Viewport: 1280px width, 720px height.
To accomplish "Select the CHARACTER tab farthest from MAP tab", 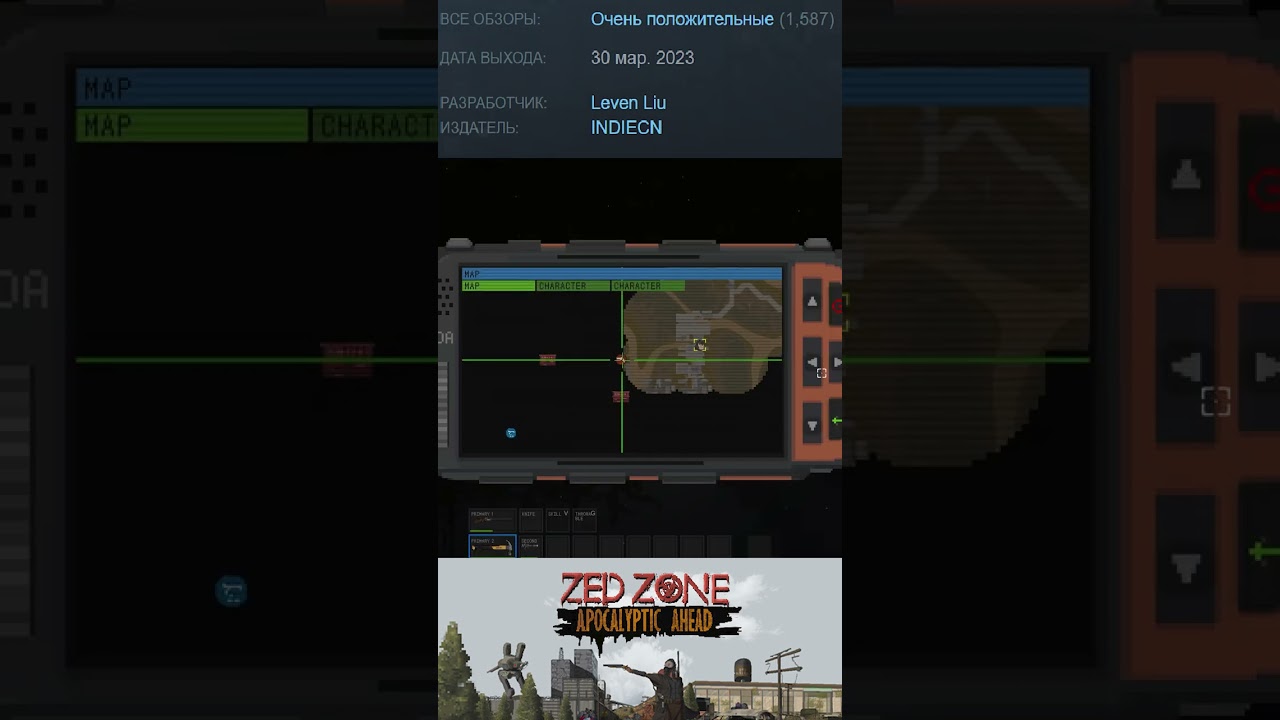I will pyautogui.click(x=648, y=286).
